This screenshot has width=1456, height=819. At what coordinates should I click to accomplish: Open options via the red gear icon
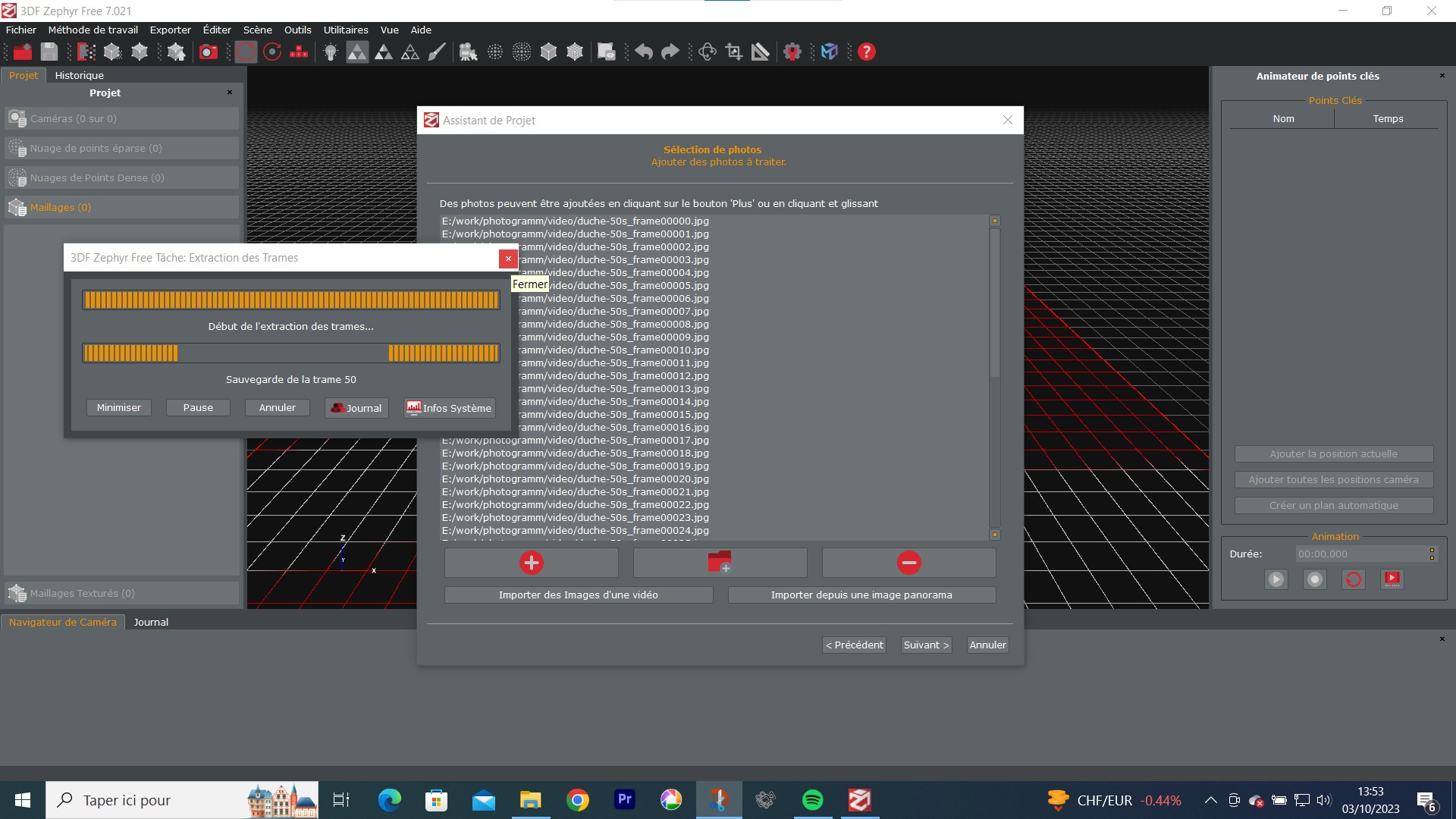coord(792,52)
